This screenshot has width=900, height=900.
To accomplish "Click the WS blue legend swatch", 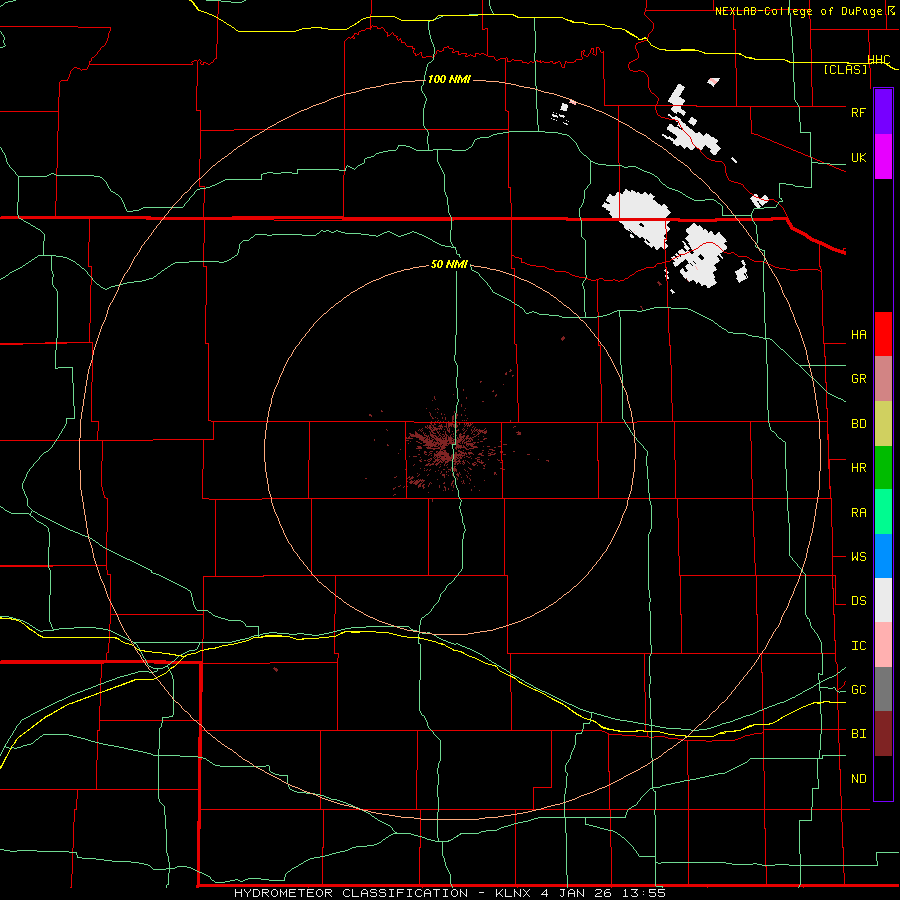I will pyautogui.click(x=883, y=556).
